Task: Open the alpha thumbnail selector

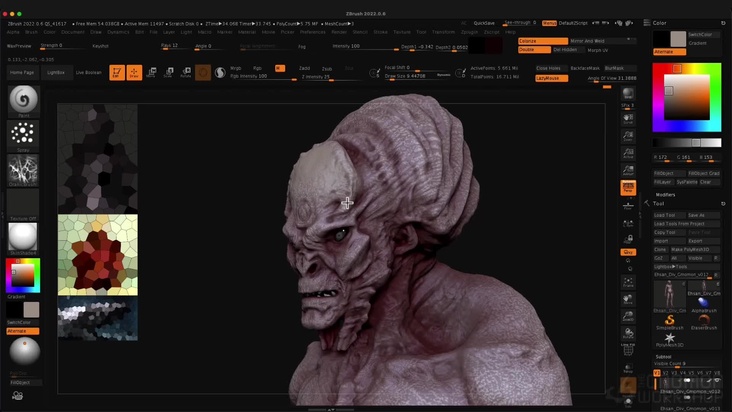Action: pos(23,170)
